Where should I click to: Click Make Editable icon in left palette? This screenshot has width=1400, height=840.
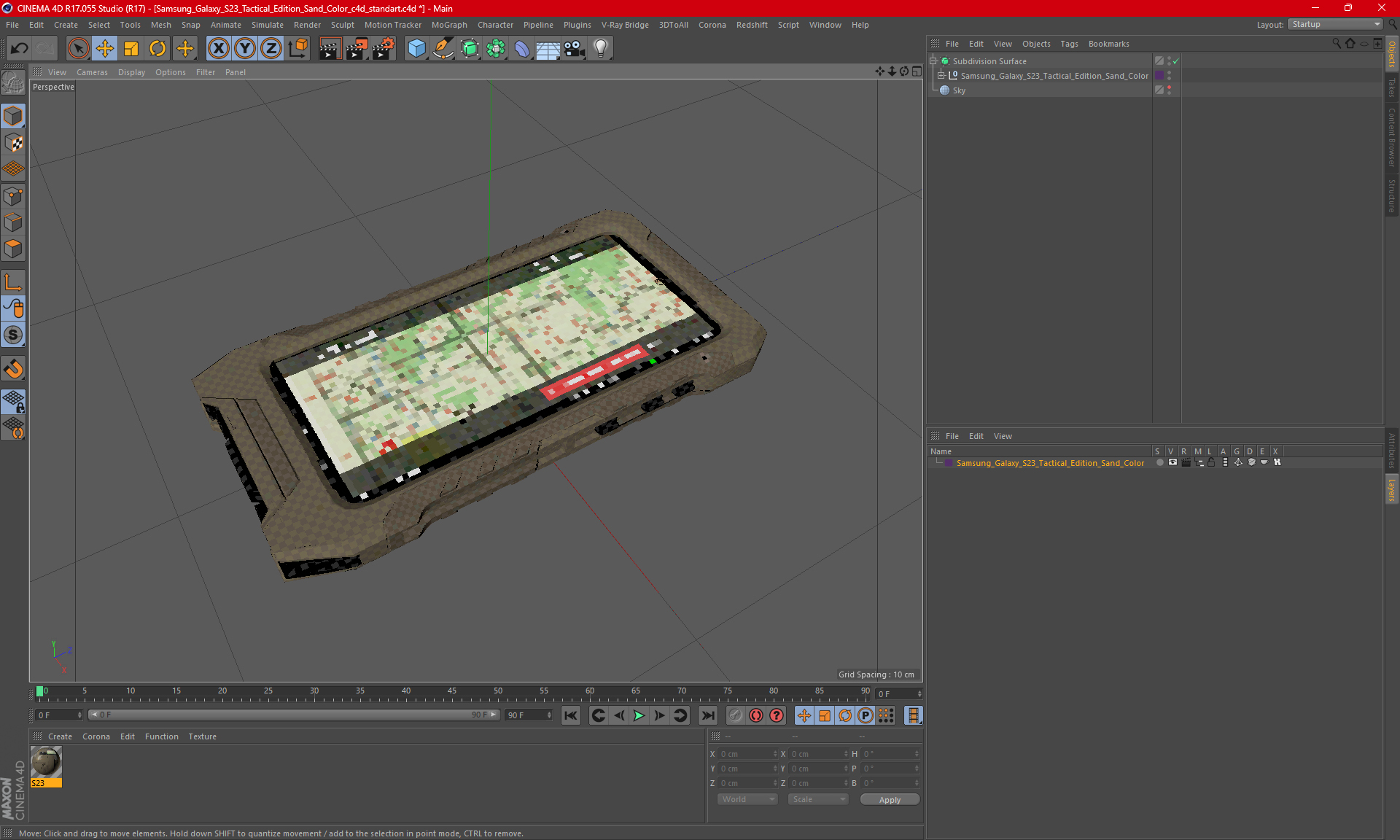tap(13, 83)
